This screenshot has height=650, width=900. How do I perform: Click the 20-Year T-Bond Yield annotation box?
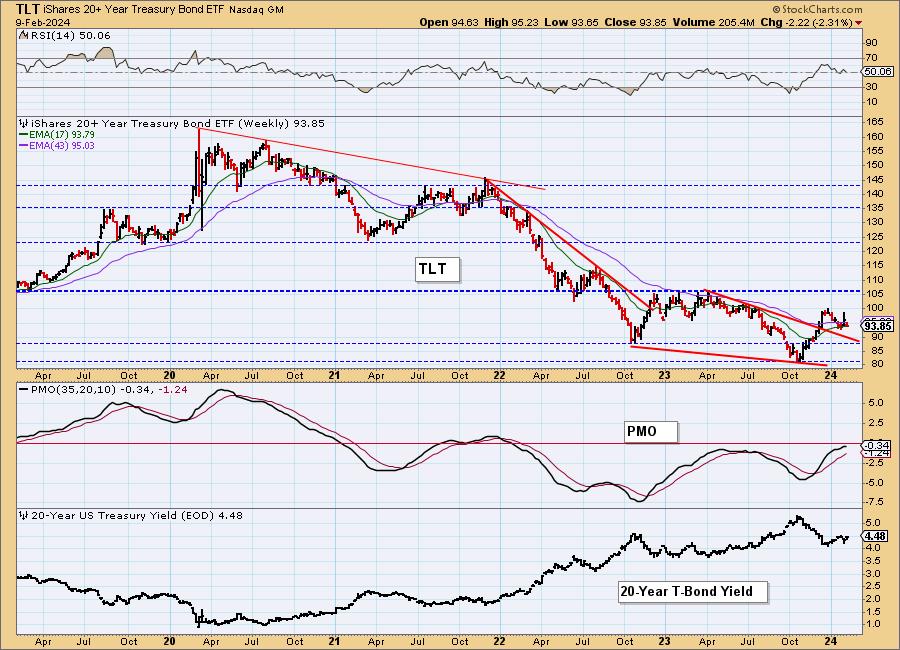pyautogui.click(x=693, y=591)
